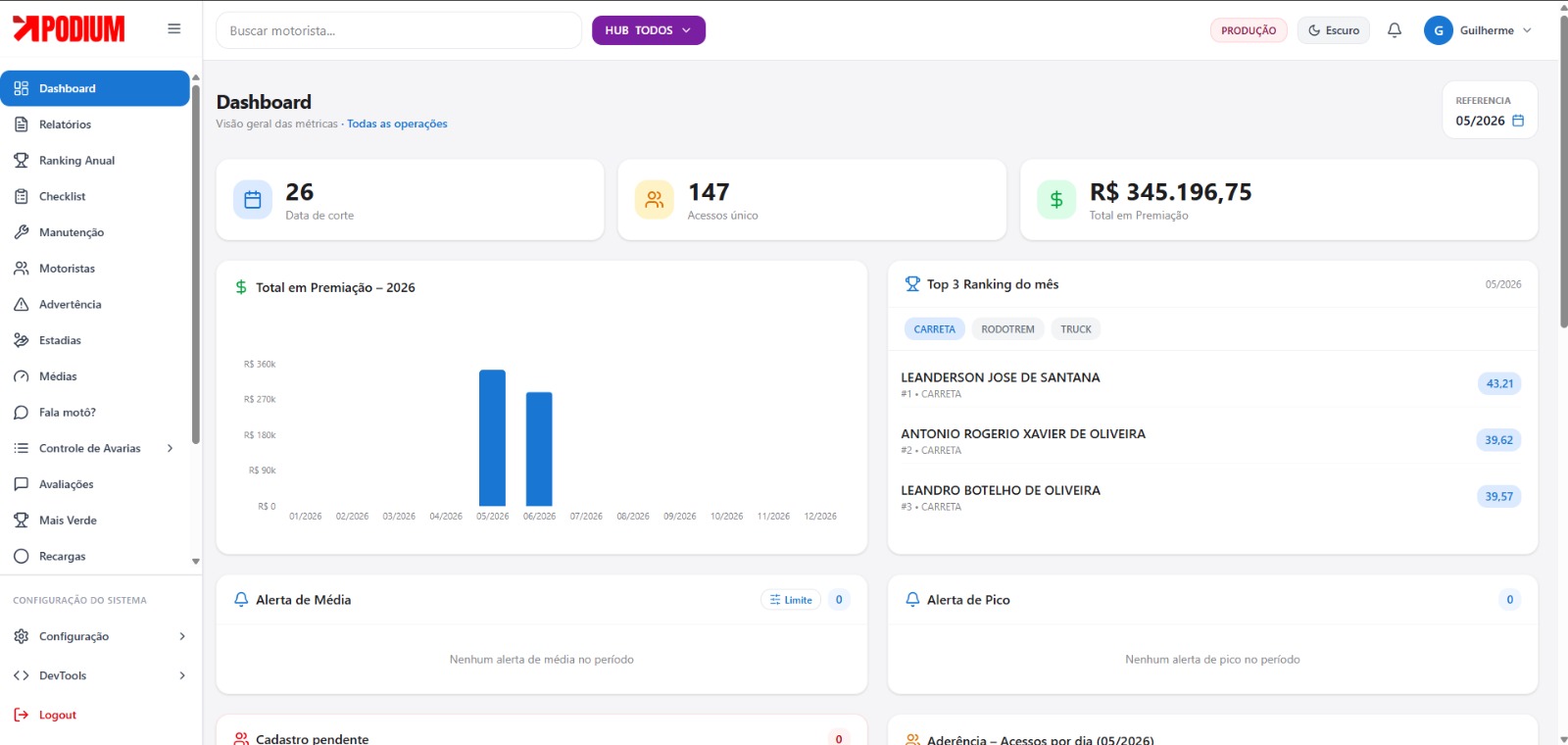Click the Mais Verde trophy icon

pos(22,521)
